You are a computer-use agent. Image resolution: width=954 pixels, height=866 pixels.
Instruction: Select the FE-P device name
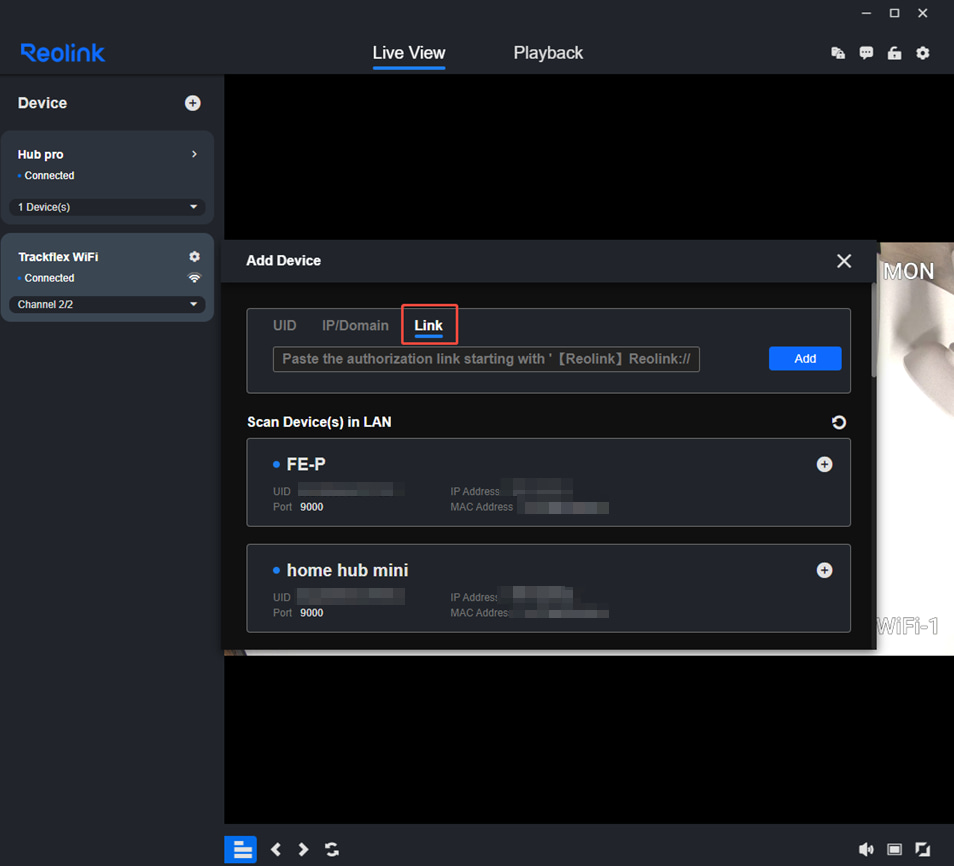[x=306, y=464]
